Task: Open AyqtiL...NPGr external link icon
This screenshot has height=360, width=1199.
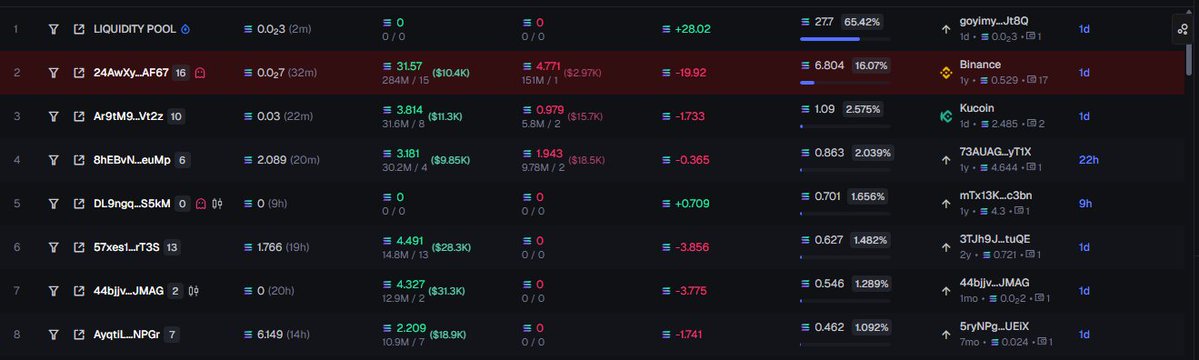Action: click(78, 334)
